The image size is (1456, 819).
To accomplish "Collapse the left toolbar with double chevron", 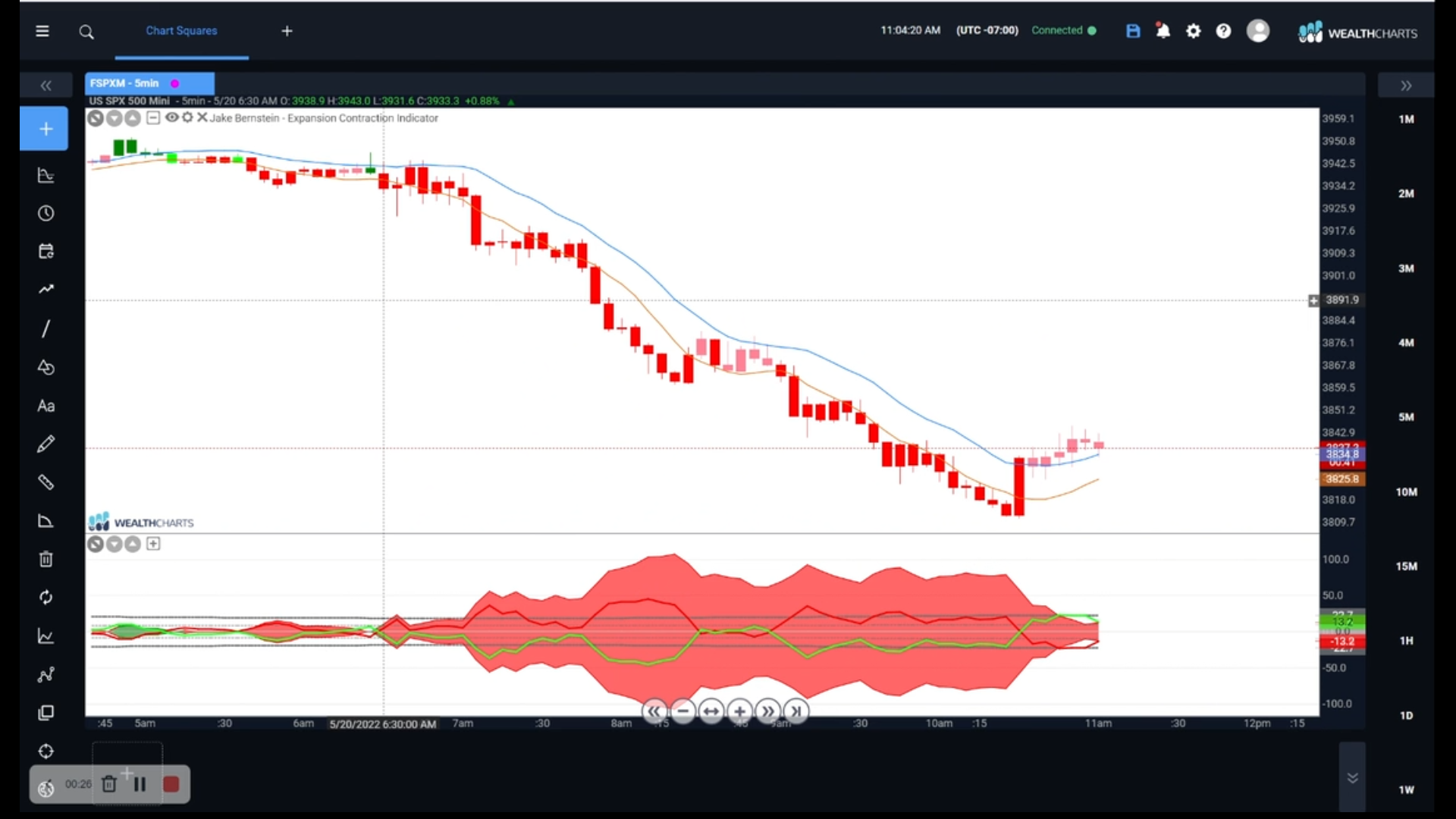I will click(x=45, y=86).
